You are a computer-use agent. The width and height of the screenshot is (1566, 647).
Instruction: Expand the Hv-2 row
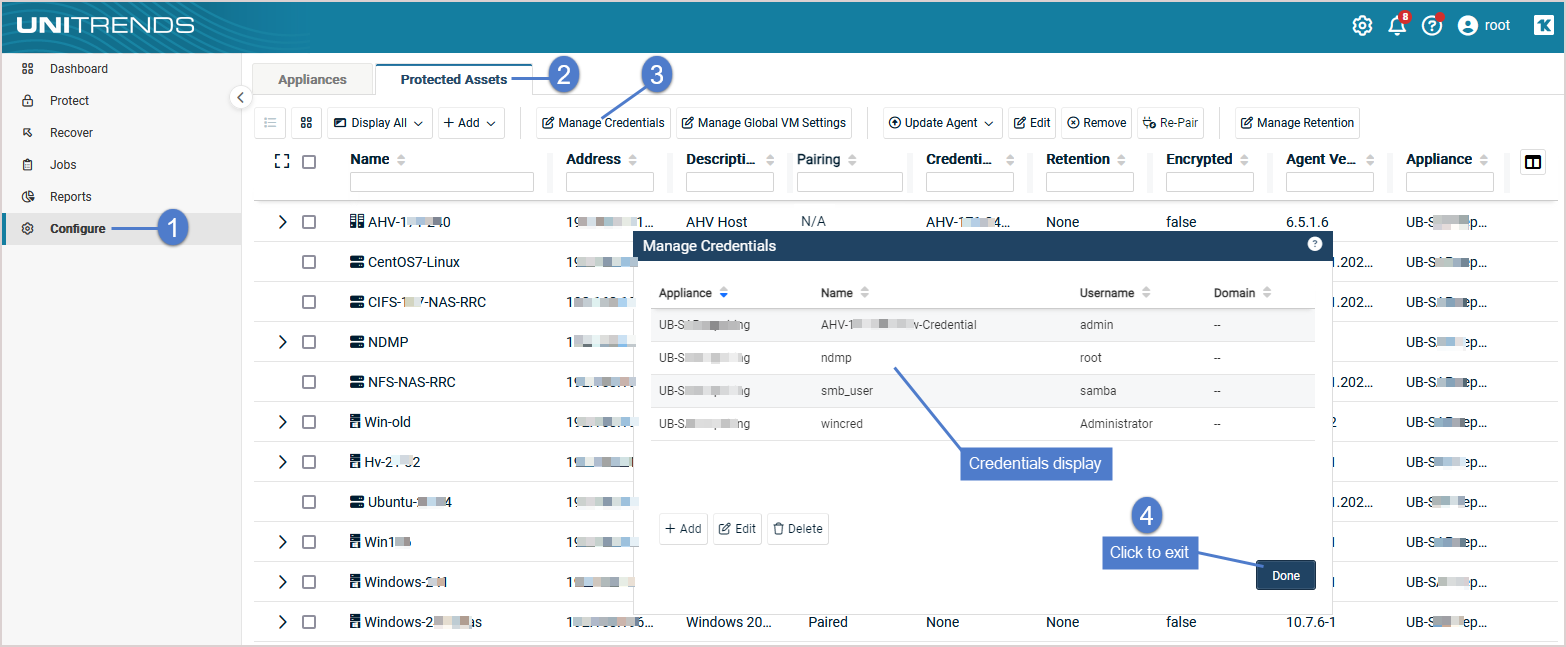(x=282, y=462)
